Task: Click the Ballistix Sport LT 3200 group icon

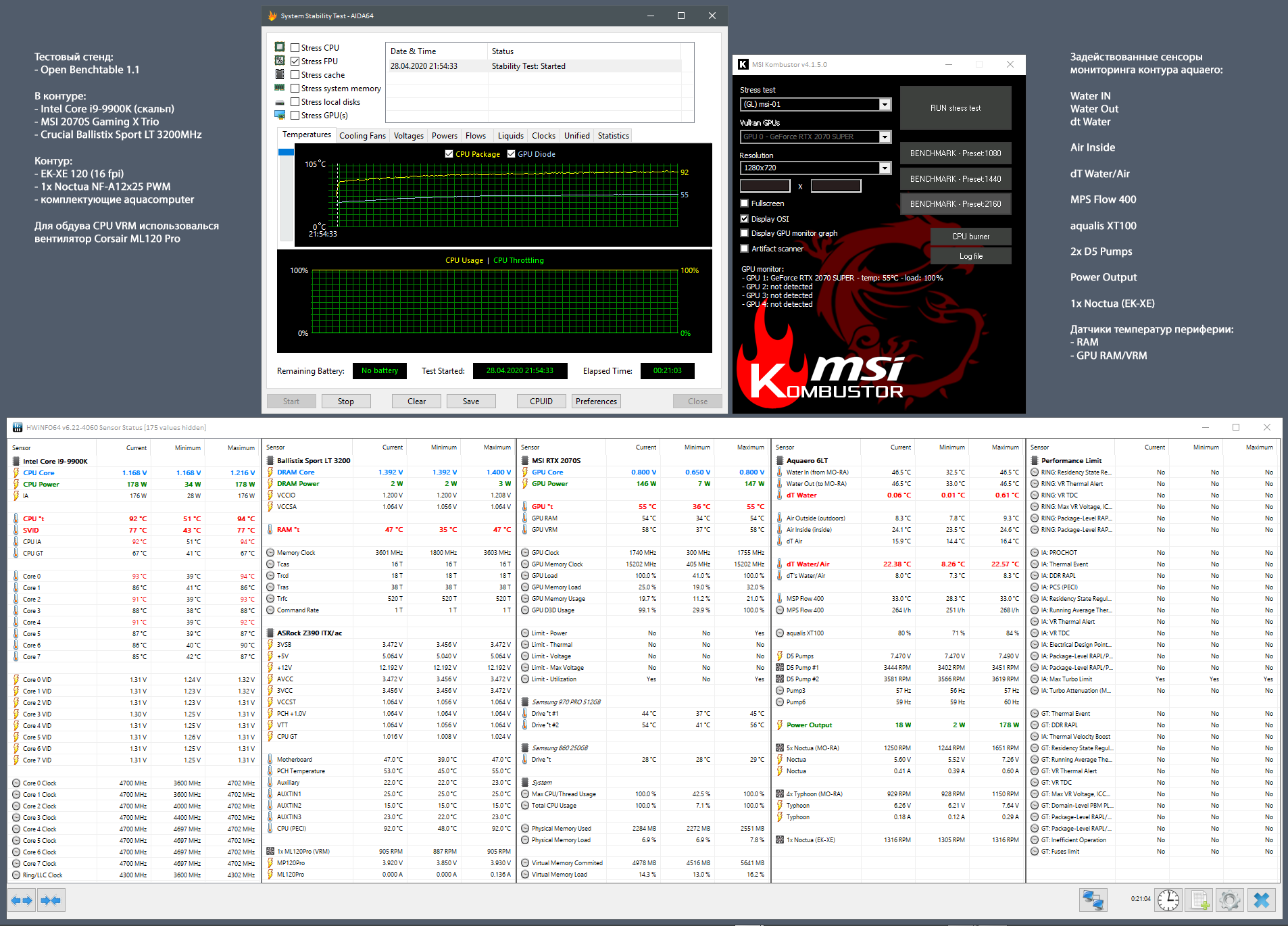Action: pyautogui.click(x=270, y=460)
